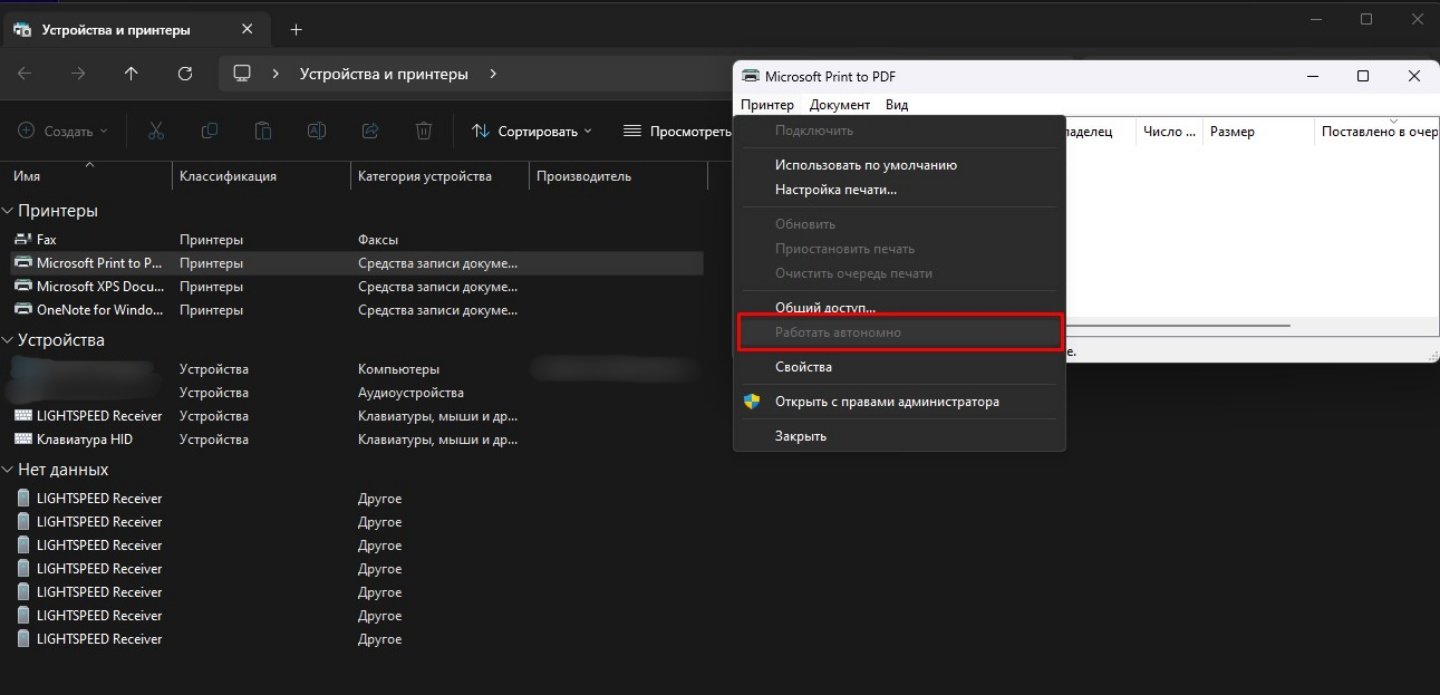Click the Rename icon in toolbar
The width and height of the screenshot is (1440, 695).
point(316,131)
